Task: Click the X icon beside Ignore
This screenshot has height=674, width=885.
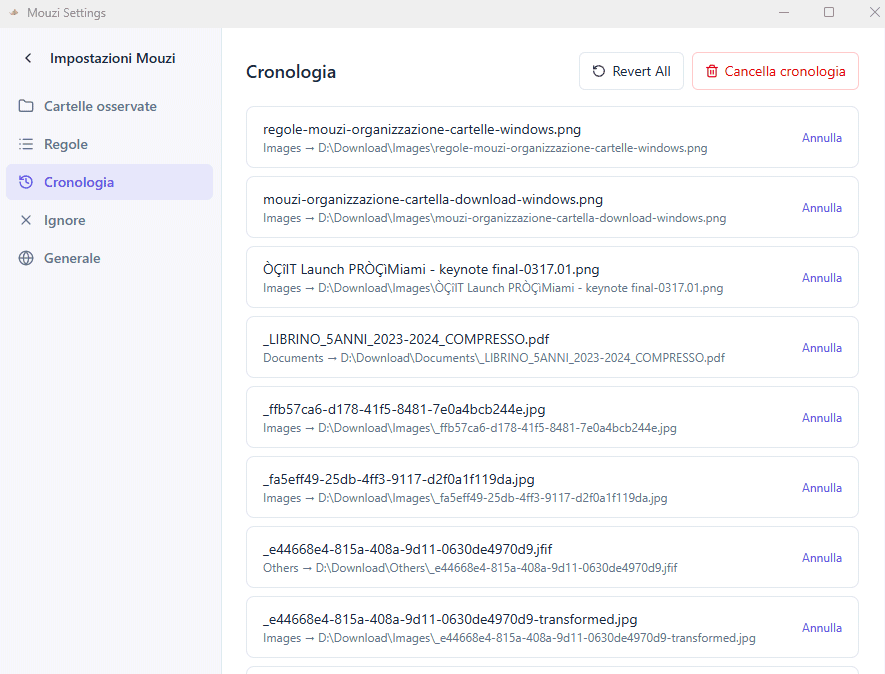Action: (26, 220)
